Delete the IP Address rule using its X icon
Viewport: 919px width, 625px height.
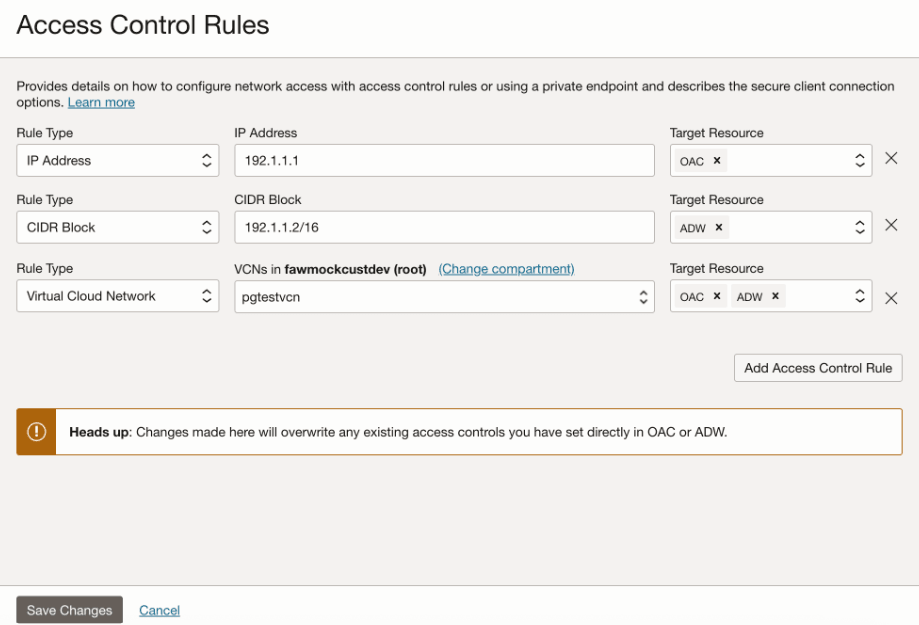tap(891, 158)
